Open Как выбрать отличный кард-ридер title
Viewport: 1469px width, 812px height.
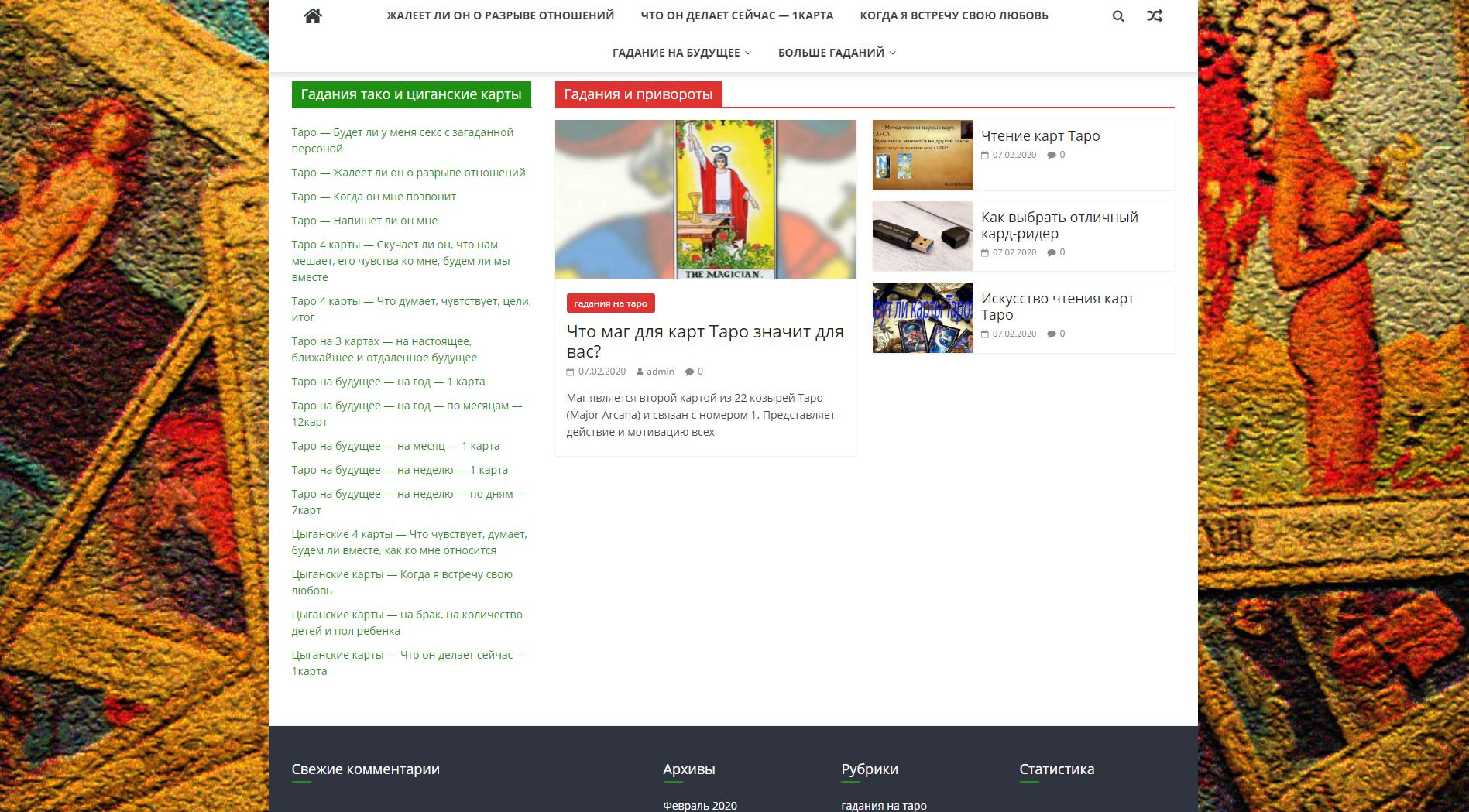1059,225
